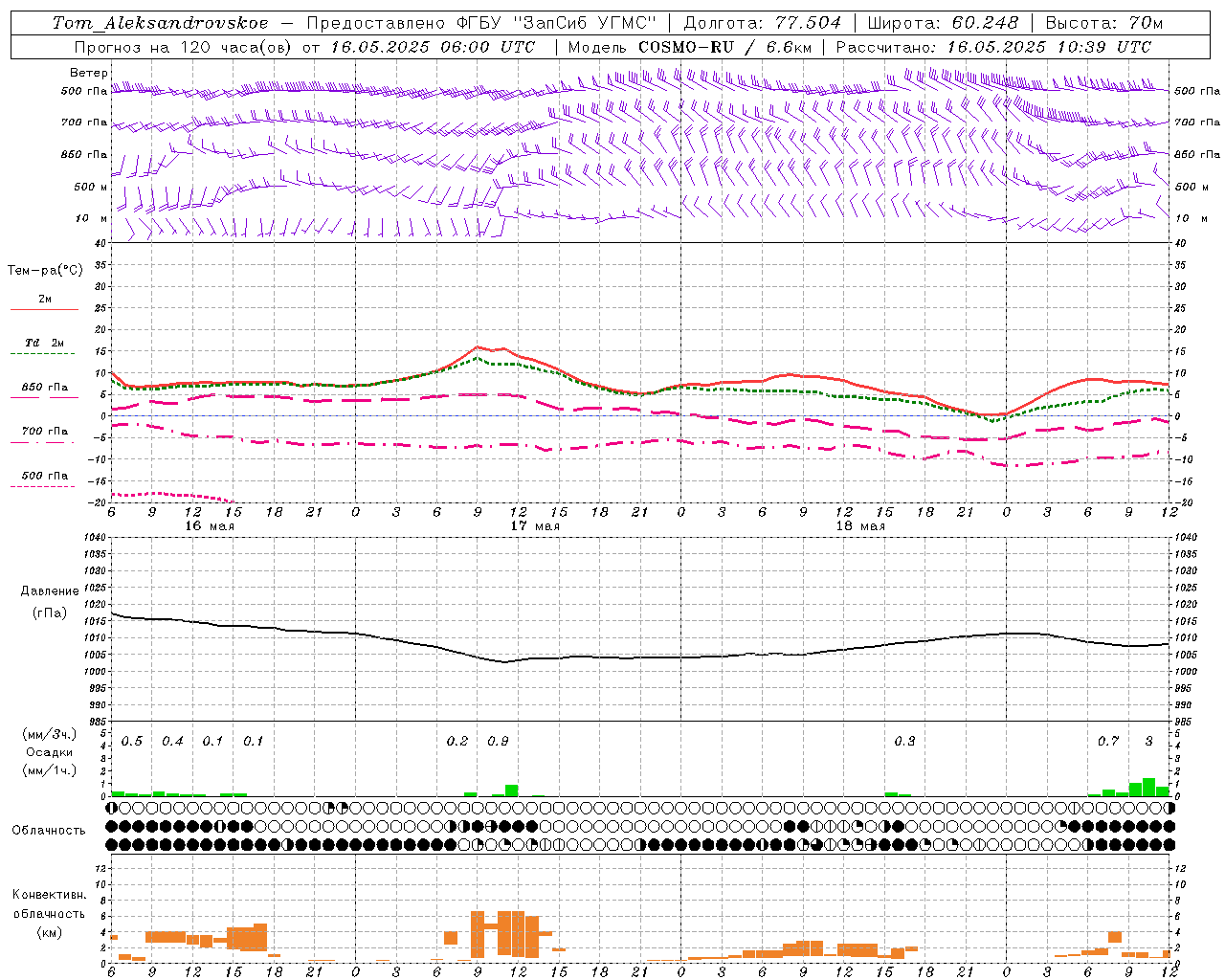Click the (мм/1ч.) unit label
The image size is (1225, 980).
(50, 770)
